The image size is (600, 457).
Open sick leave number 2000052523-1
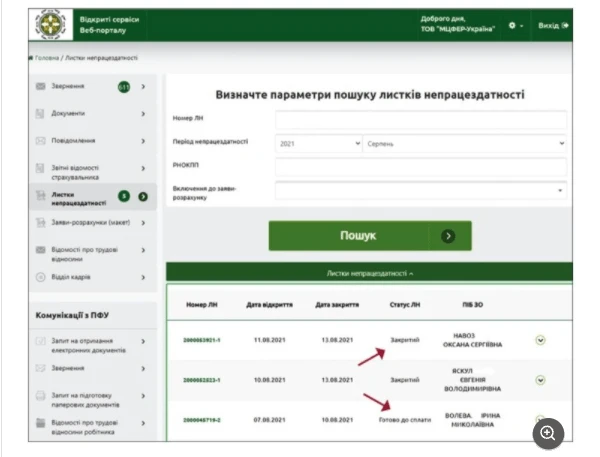click(x=202, y=380)
